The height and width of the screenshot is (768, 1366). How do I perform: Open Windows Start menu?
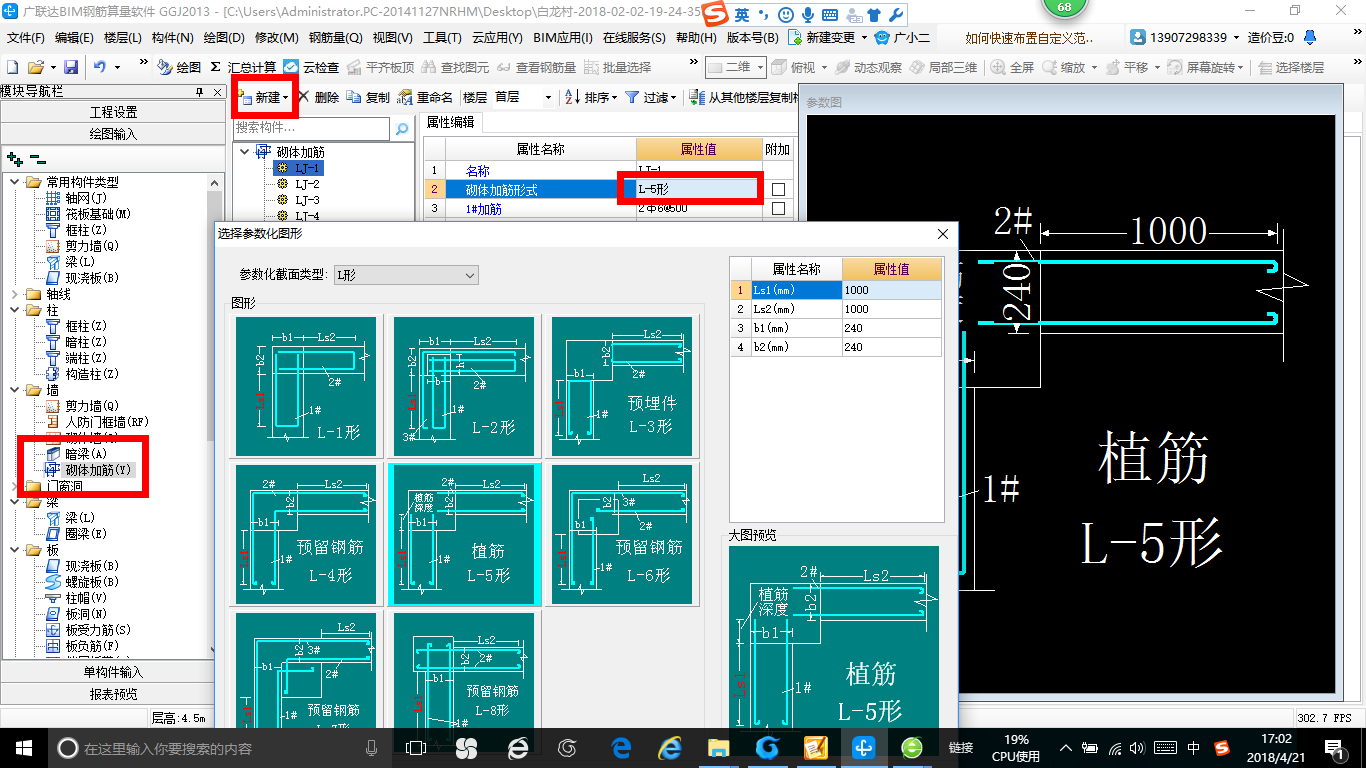click(22, 747)
